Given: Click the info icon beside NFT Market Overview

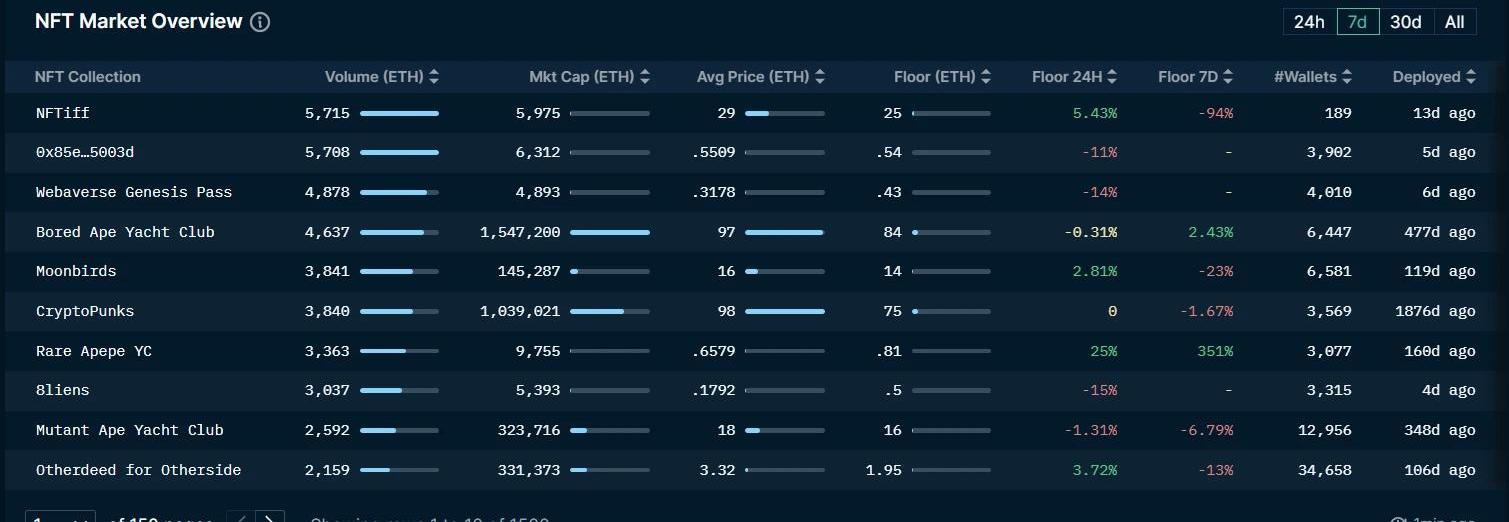Looking at the screenshot, I should click(x=260, y=22).
